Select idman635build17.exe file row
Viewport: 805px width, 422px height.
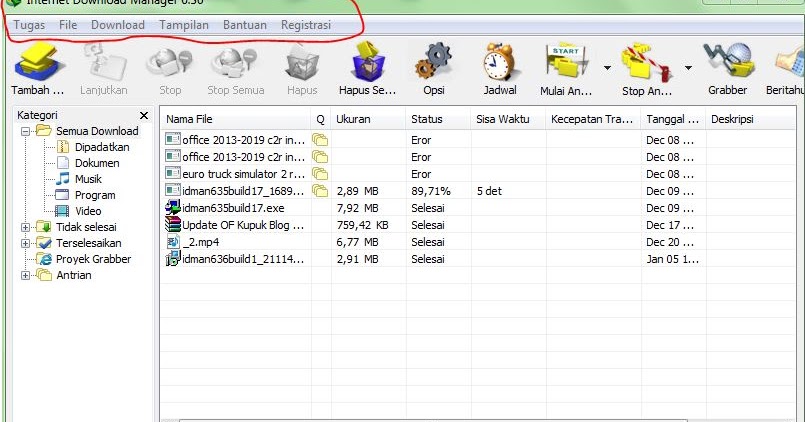(477, 208)
